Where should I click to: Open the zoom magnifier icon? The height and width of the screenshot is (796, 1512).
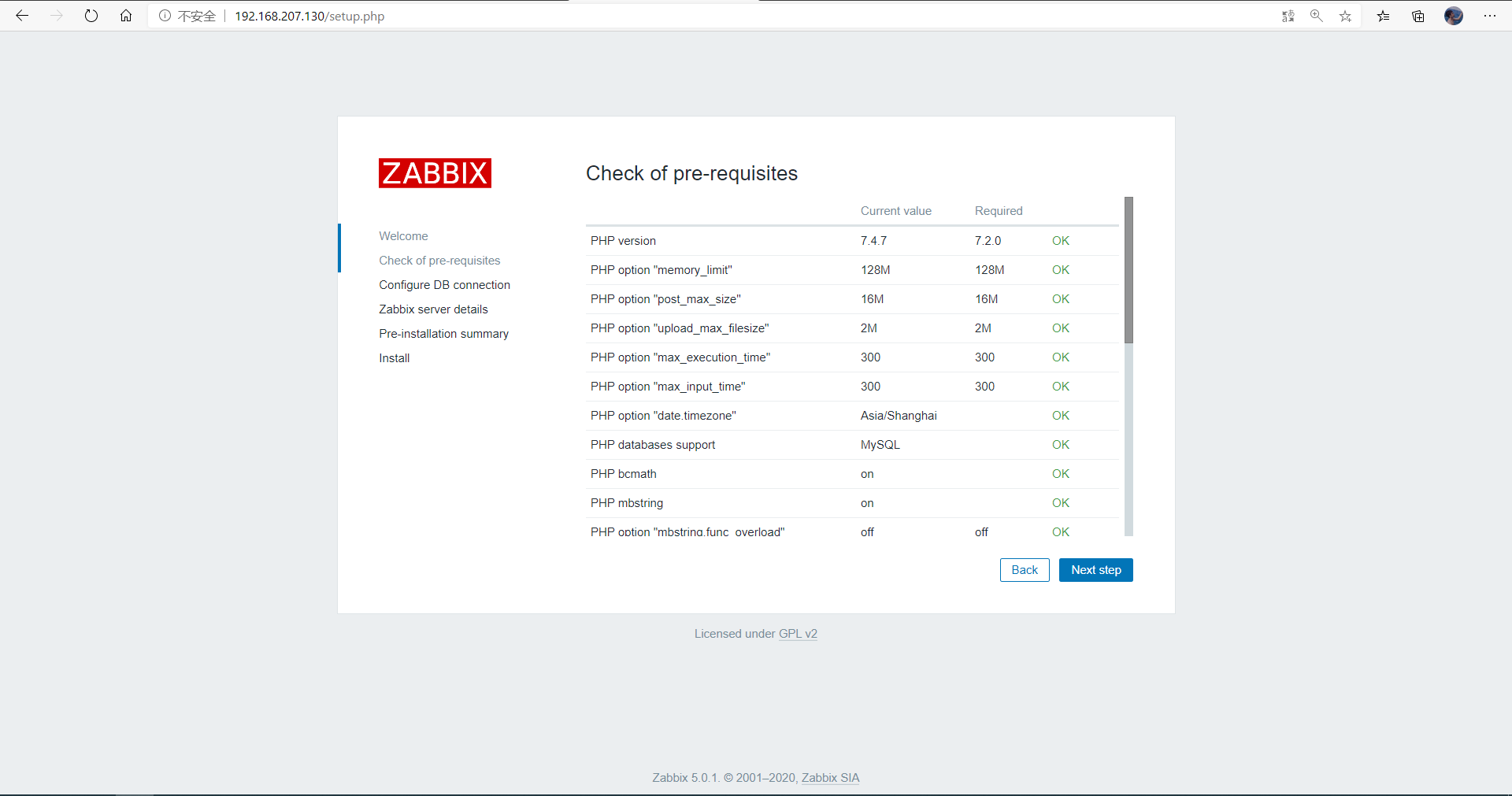pyautogui.click(x=1317, y=16)
